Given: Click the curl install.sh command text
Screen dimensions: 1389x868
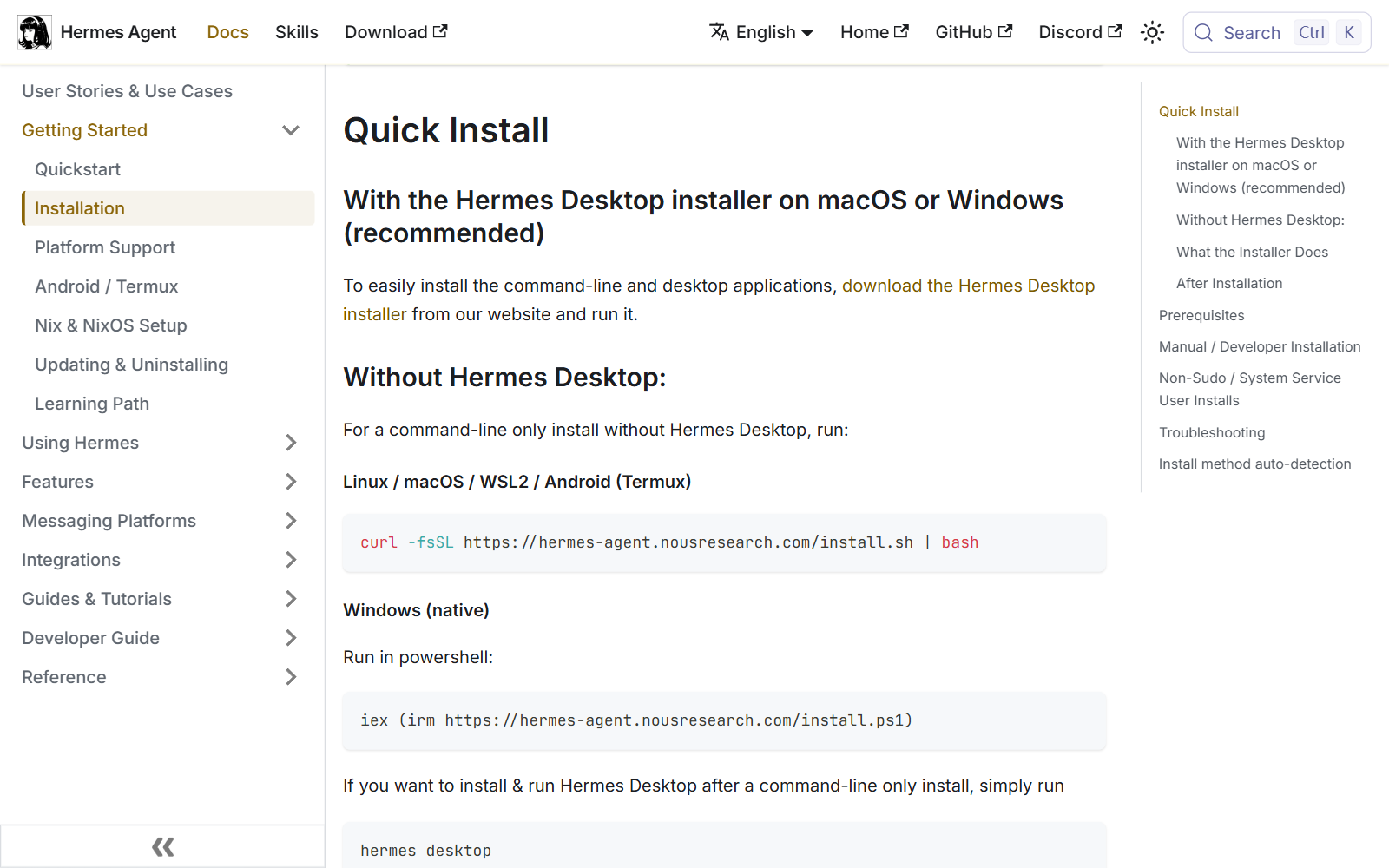Looking at the screenshot, I should pos(669,542).
